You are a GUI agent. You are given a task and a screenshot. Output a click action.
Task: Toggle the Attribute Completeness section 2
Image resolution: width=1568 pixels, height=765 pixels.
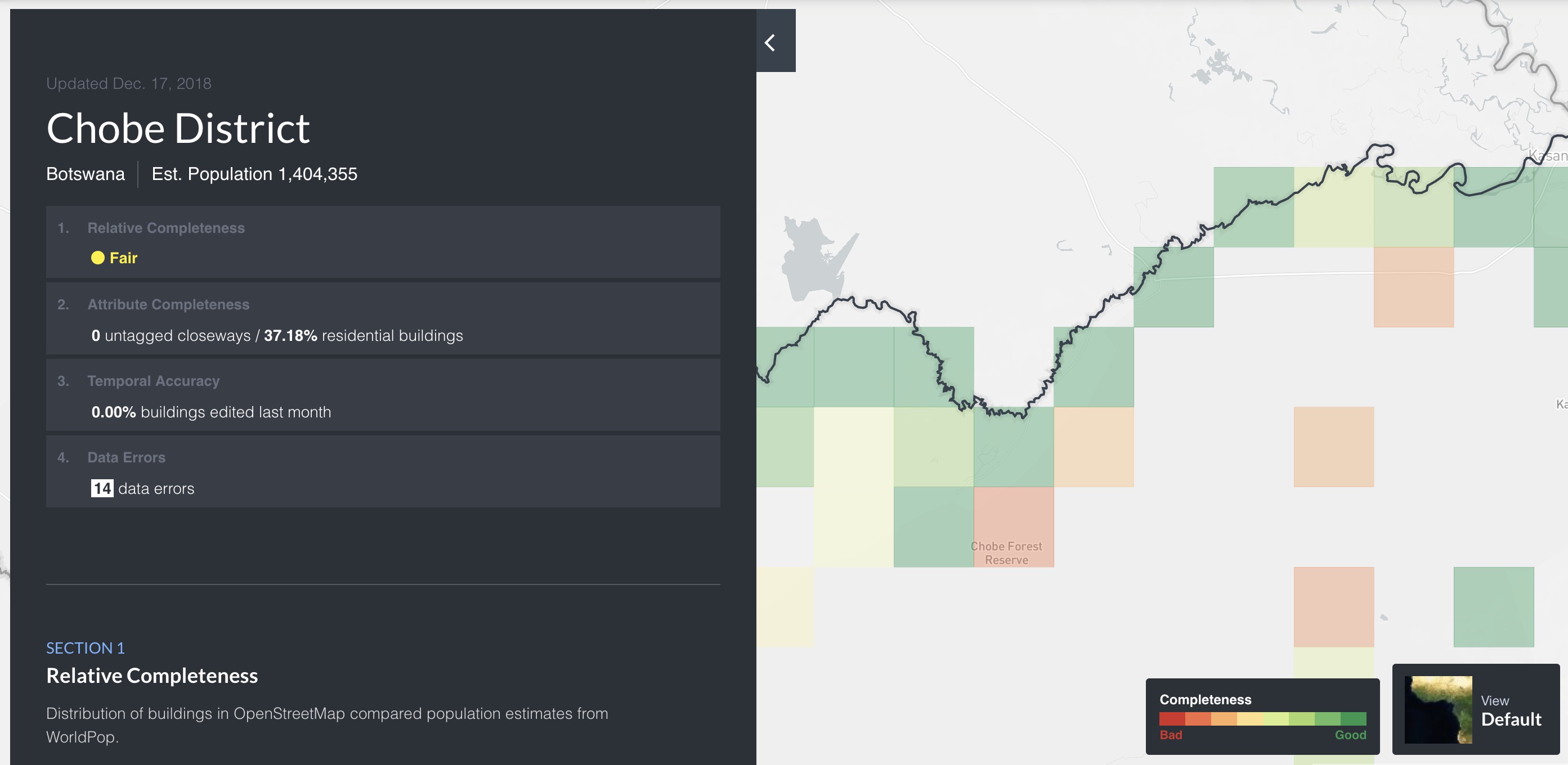[383, 303]
